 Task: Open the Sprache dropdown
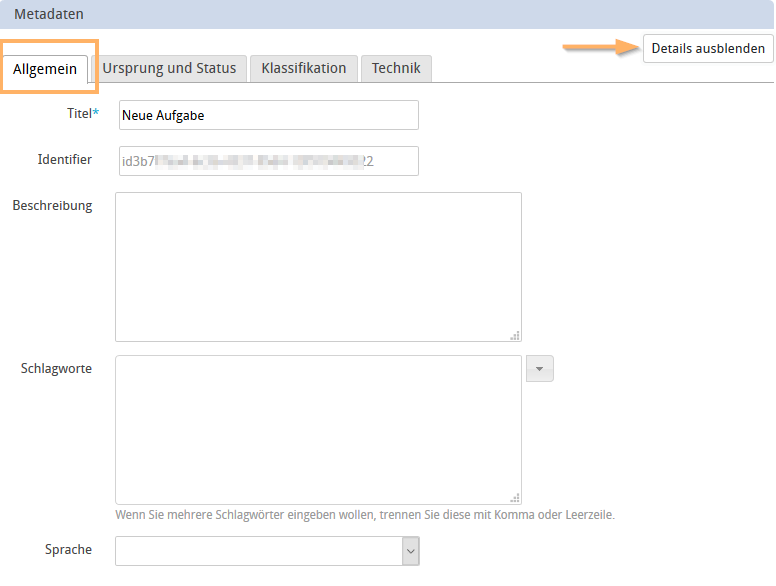pos(267,551)
